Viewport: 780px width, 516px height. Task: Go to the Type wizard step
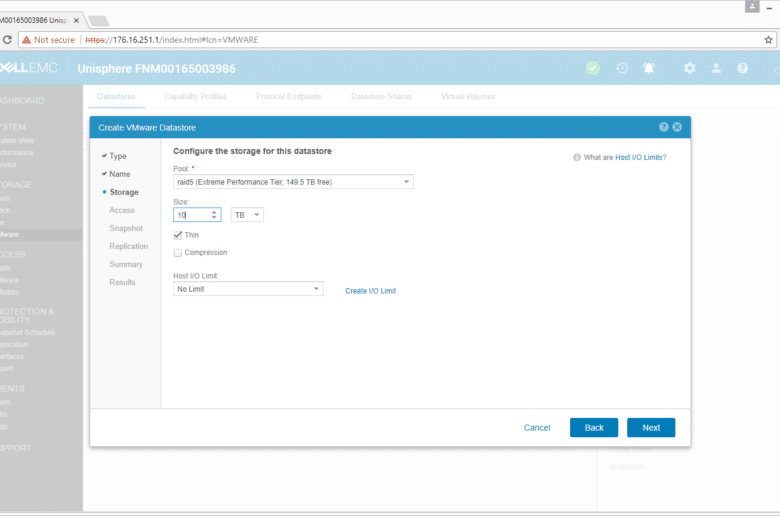118,156
